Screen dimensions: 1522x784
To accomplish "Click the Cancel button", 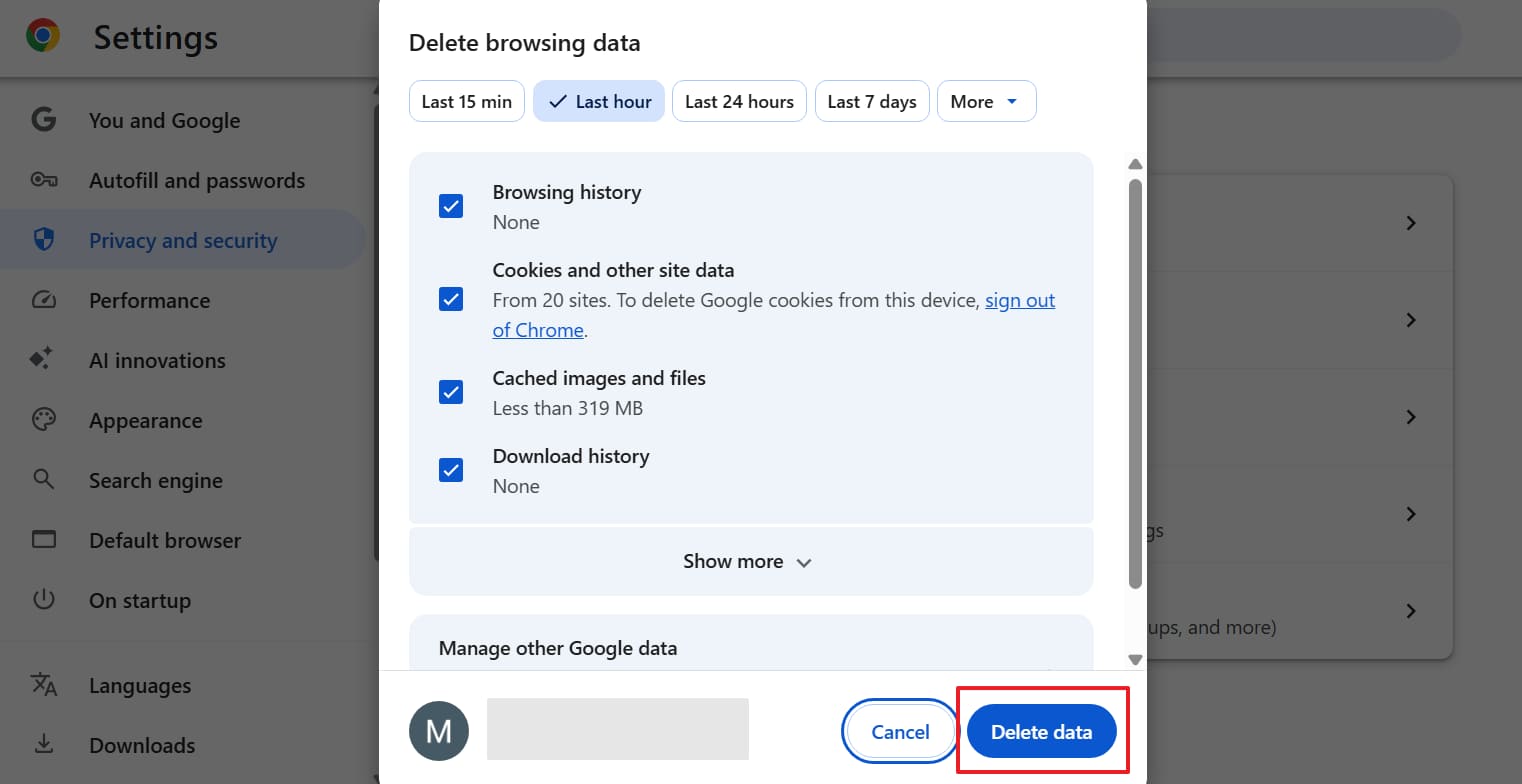I will [900, 731].
